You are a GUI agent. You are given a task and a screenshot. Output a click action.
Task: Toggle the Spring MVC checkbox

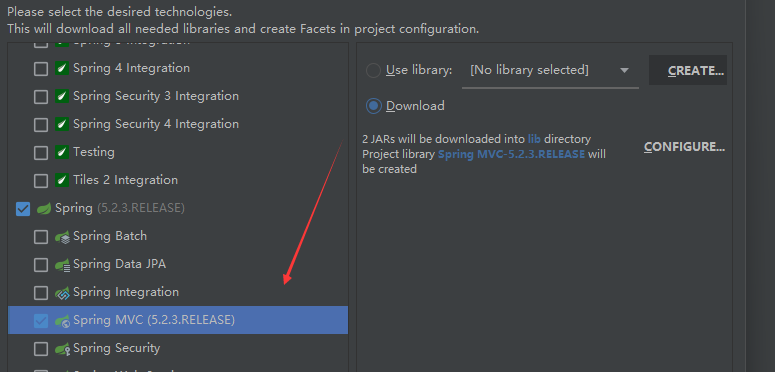41,321
